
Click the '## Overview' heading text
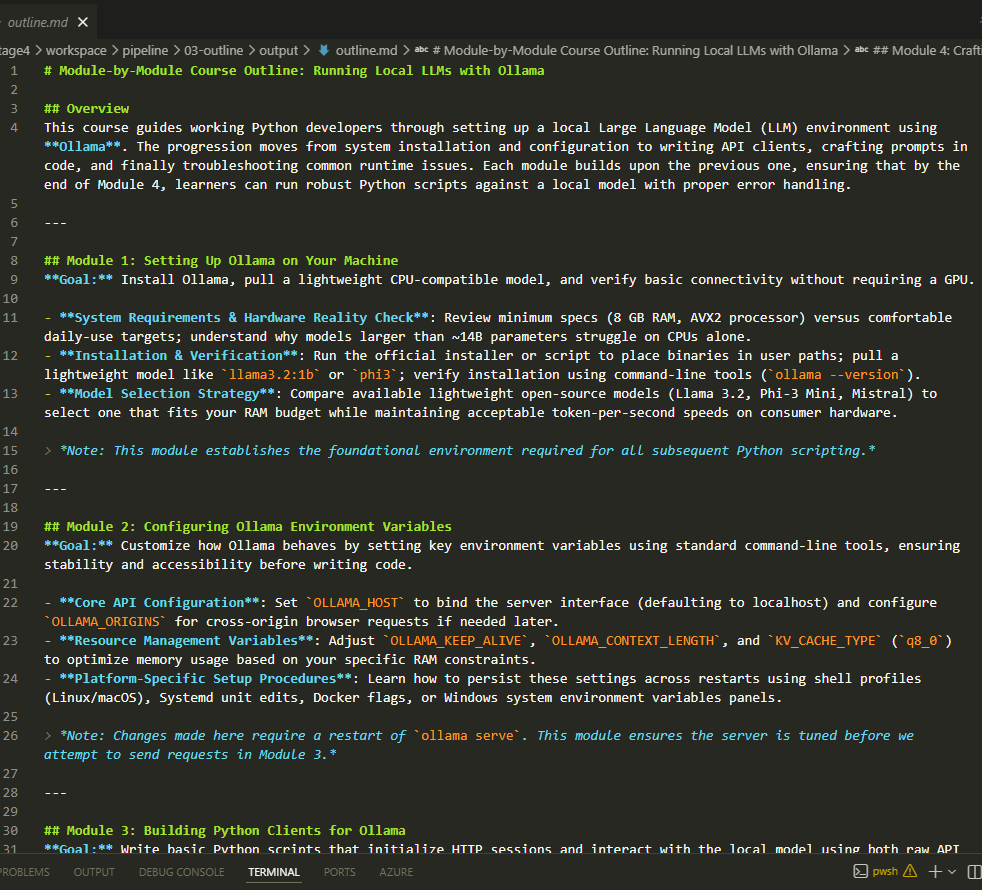pos(86,108)
